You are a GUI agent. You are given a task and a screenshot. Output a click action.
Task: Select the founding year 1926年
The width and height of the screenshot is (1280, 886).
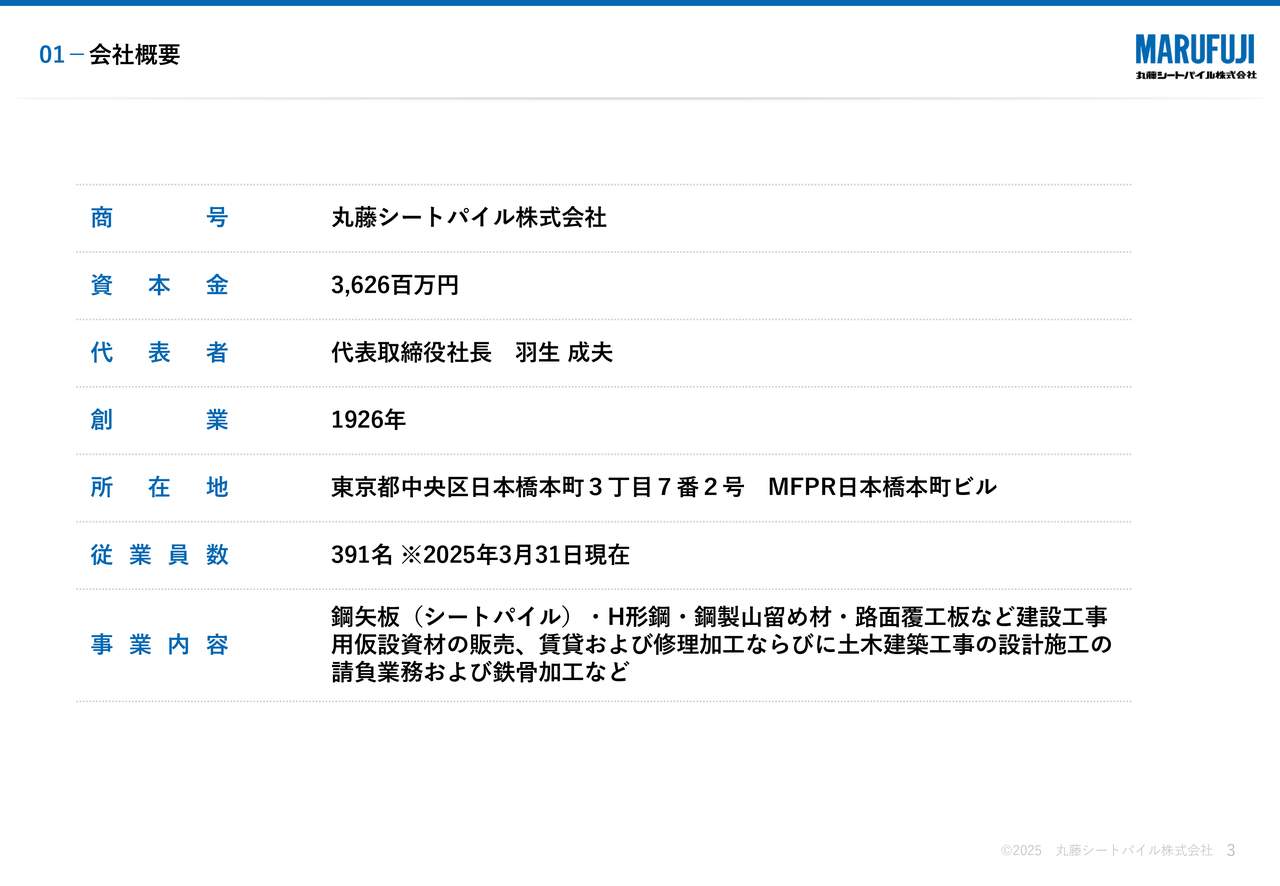pyautogui.click(x=368, y=420)
